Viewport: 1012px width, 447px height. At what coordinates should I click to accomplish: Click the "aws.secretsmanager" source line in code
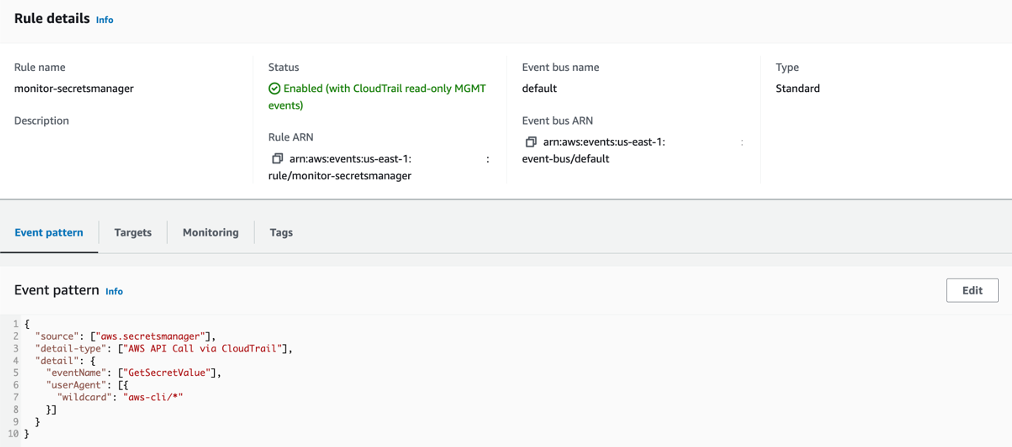[125, 335]
